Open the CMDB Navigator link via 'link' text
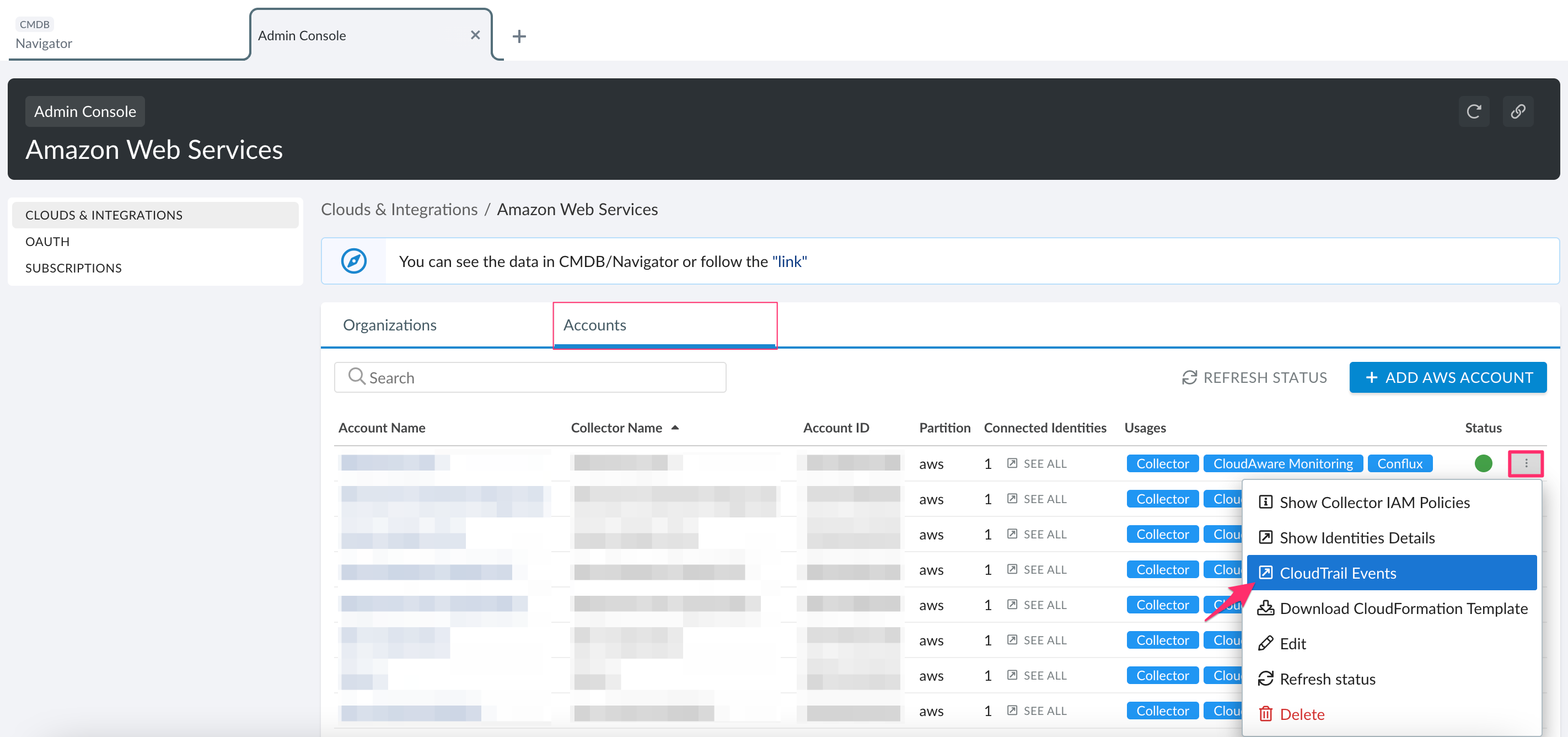Image resolution: width=1568 pixels, height=737 pixels. pos(789,261)
